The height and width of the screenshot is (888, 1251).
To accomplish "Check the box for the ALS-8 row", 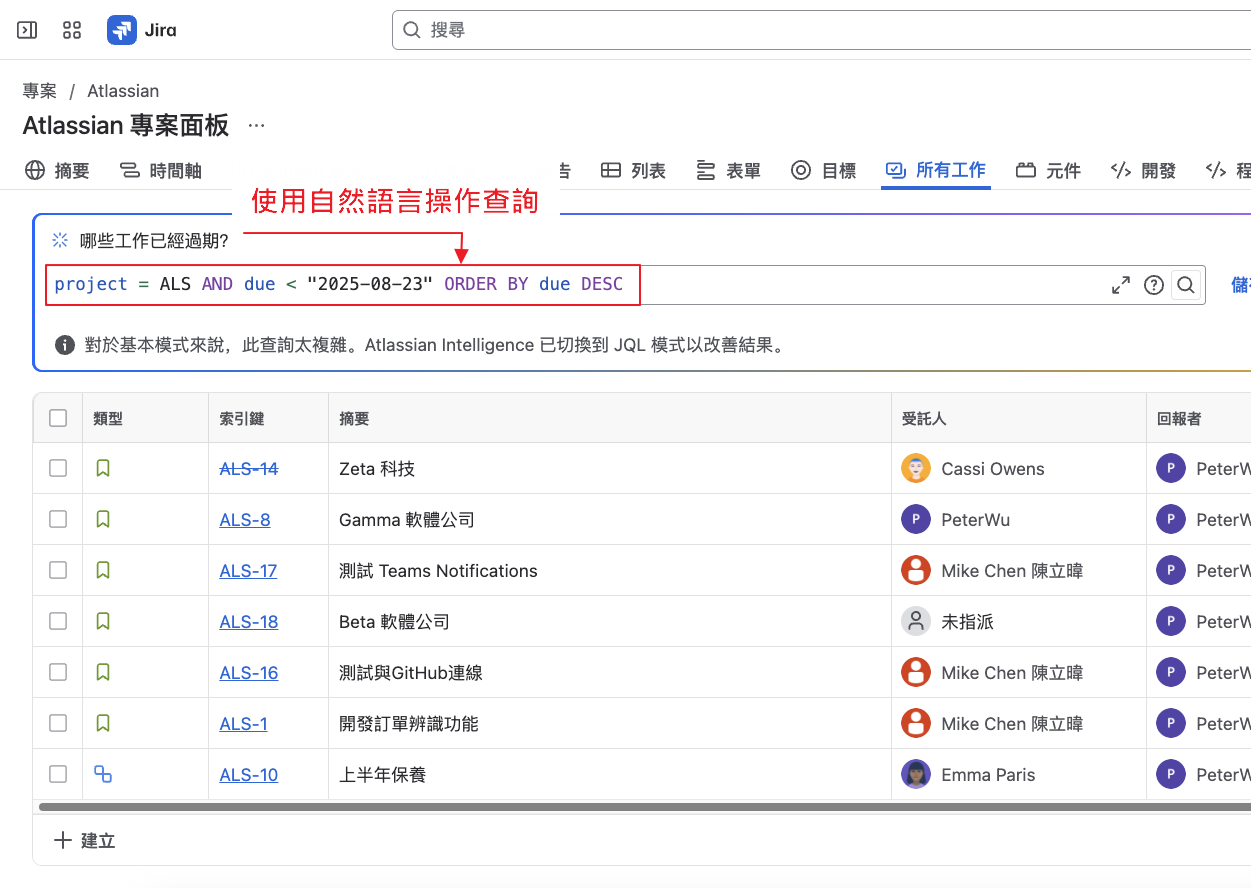I will (58, 519).
